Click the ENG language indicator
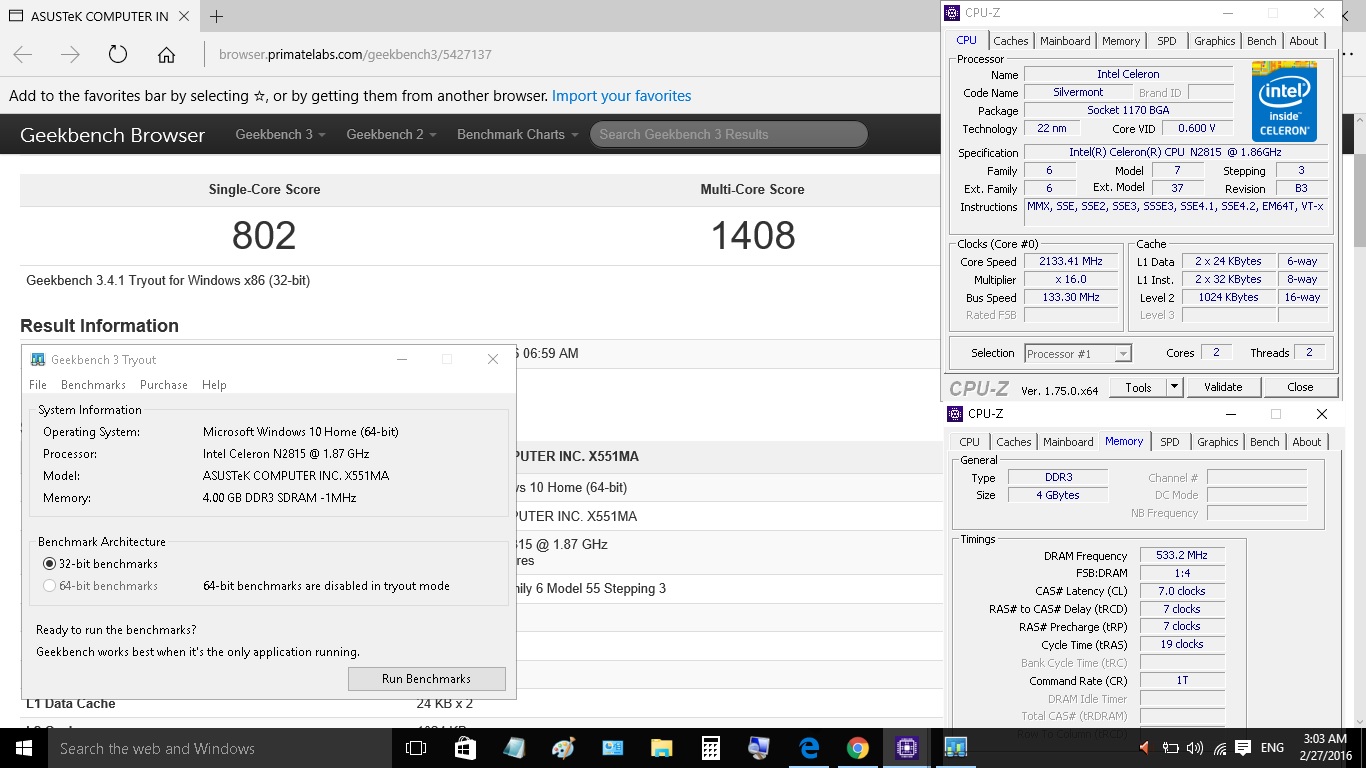1366x768 pixels. point(1272,748)
